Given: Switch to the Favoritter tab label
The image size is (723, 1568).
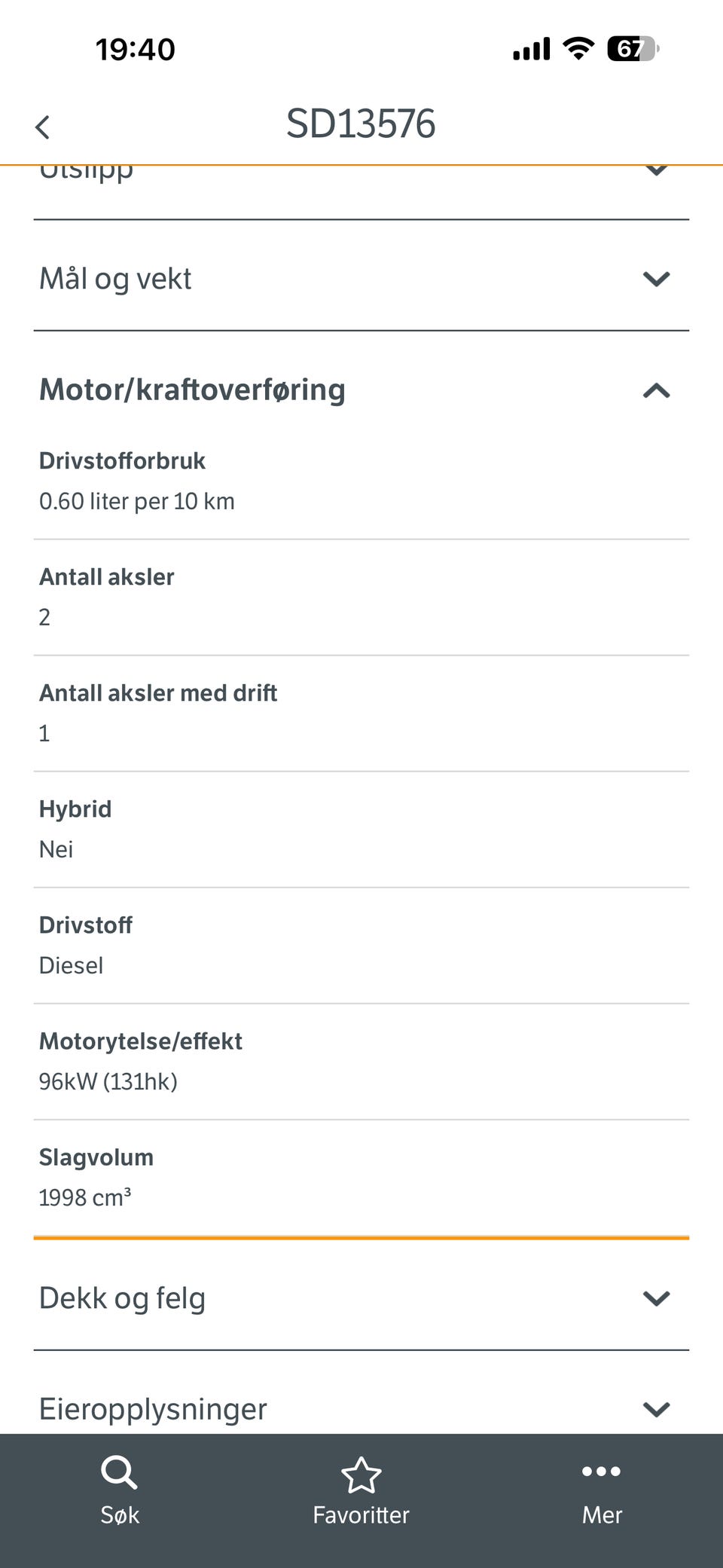Looking at the screenshot, I should click(361, 1515).
